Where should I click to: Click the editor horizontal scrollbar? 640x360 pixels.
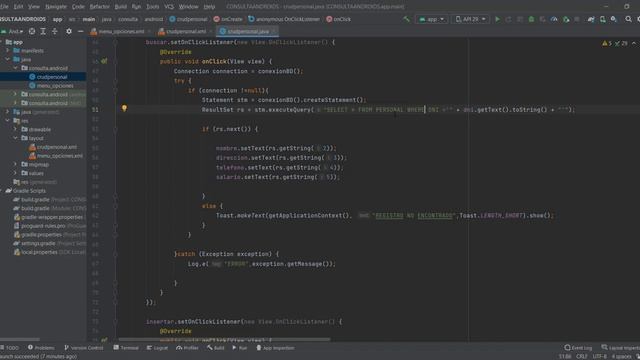pos(224,339)
